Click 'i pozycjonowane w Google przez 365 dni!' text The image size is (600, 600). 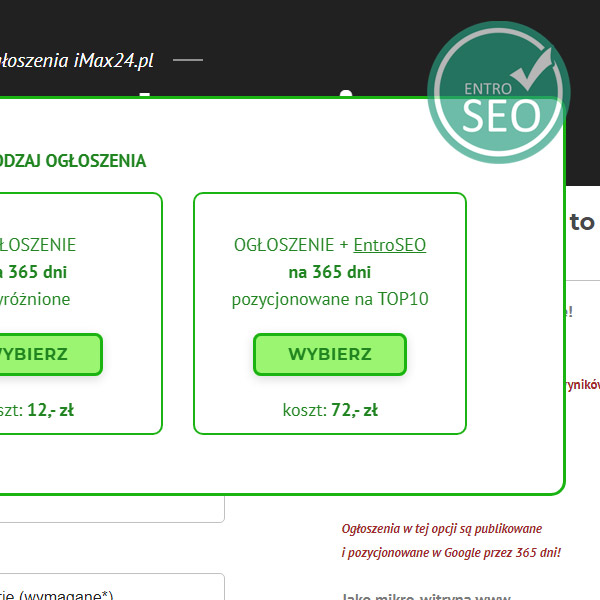point(451,553)
